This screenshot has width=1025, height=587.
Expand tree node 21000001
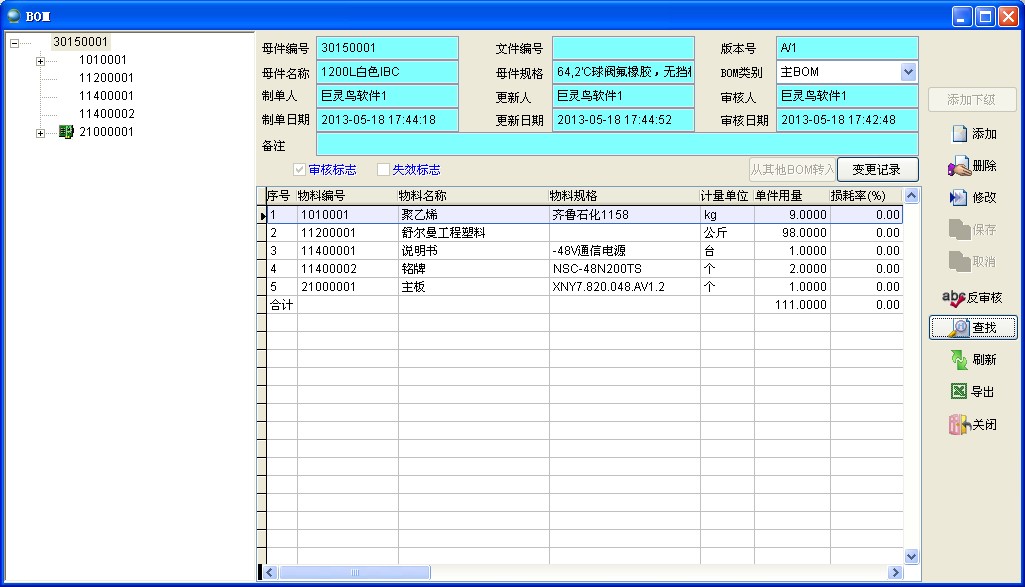[38, 131]
